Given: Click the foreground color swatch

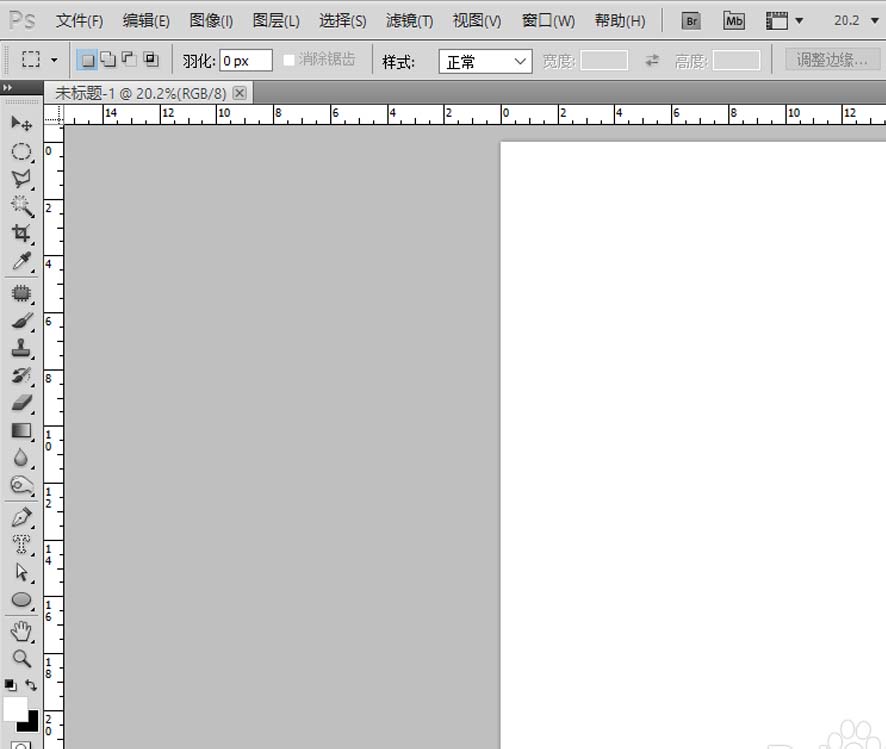Looking at the screenshot, I should (x=14, y=708).
